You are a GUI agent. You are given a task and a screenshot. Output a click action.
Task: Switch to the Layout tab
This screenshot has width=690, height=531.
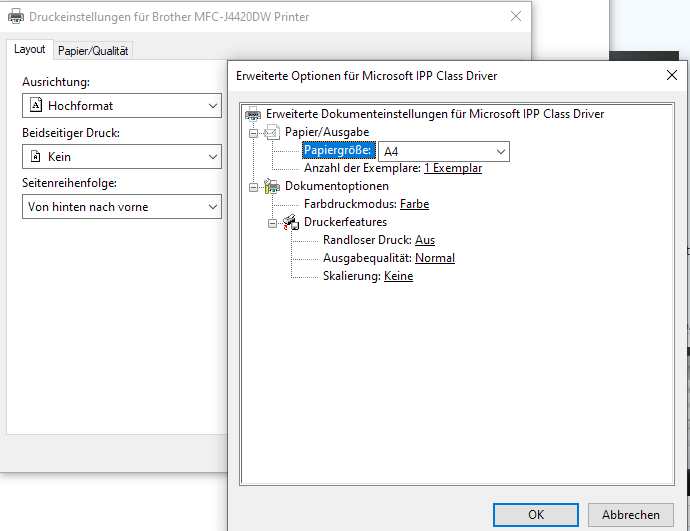(29, 49)
